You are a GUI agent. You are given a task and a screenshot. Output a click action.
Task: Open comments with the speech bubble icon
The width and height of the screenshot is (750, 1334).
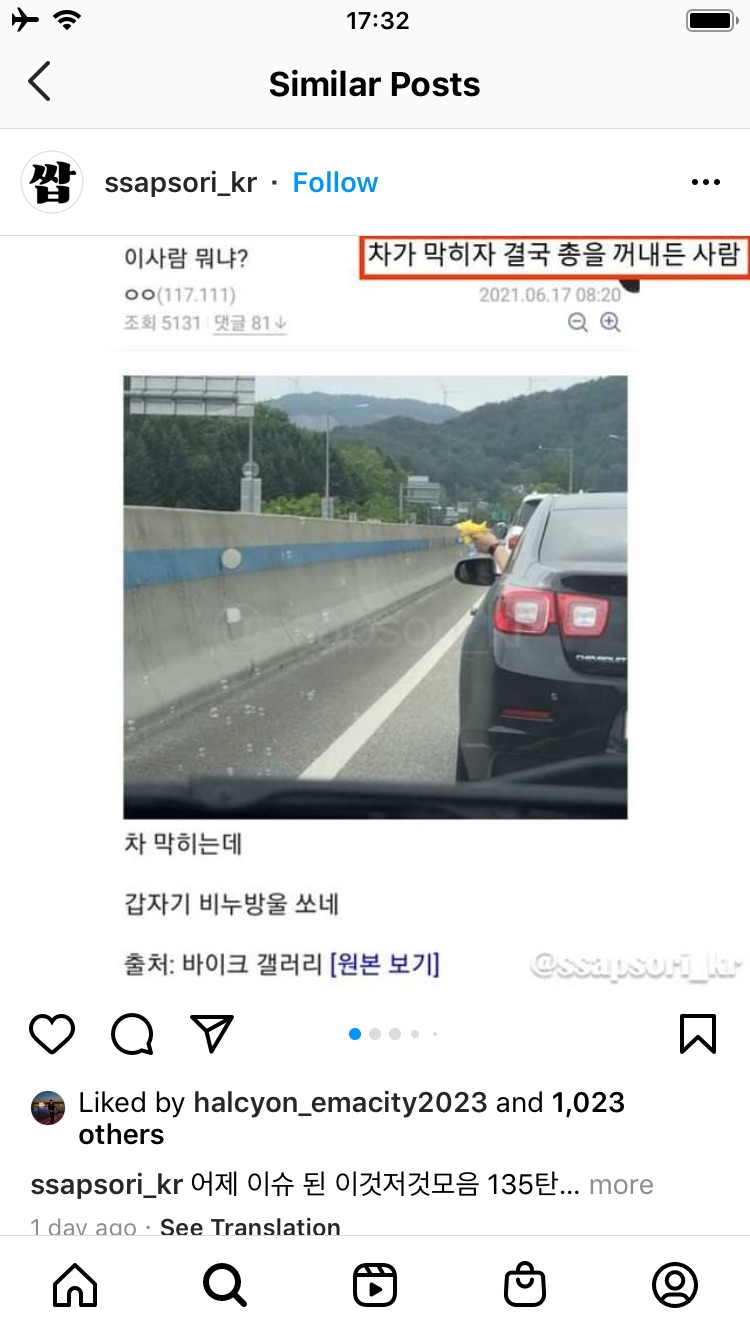pyautogui.click(x=132, y=1034)
